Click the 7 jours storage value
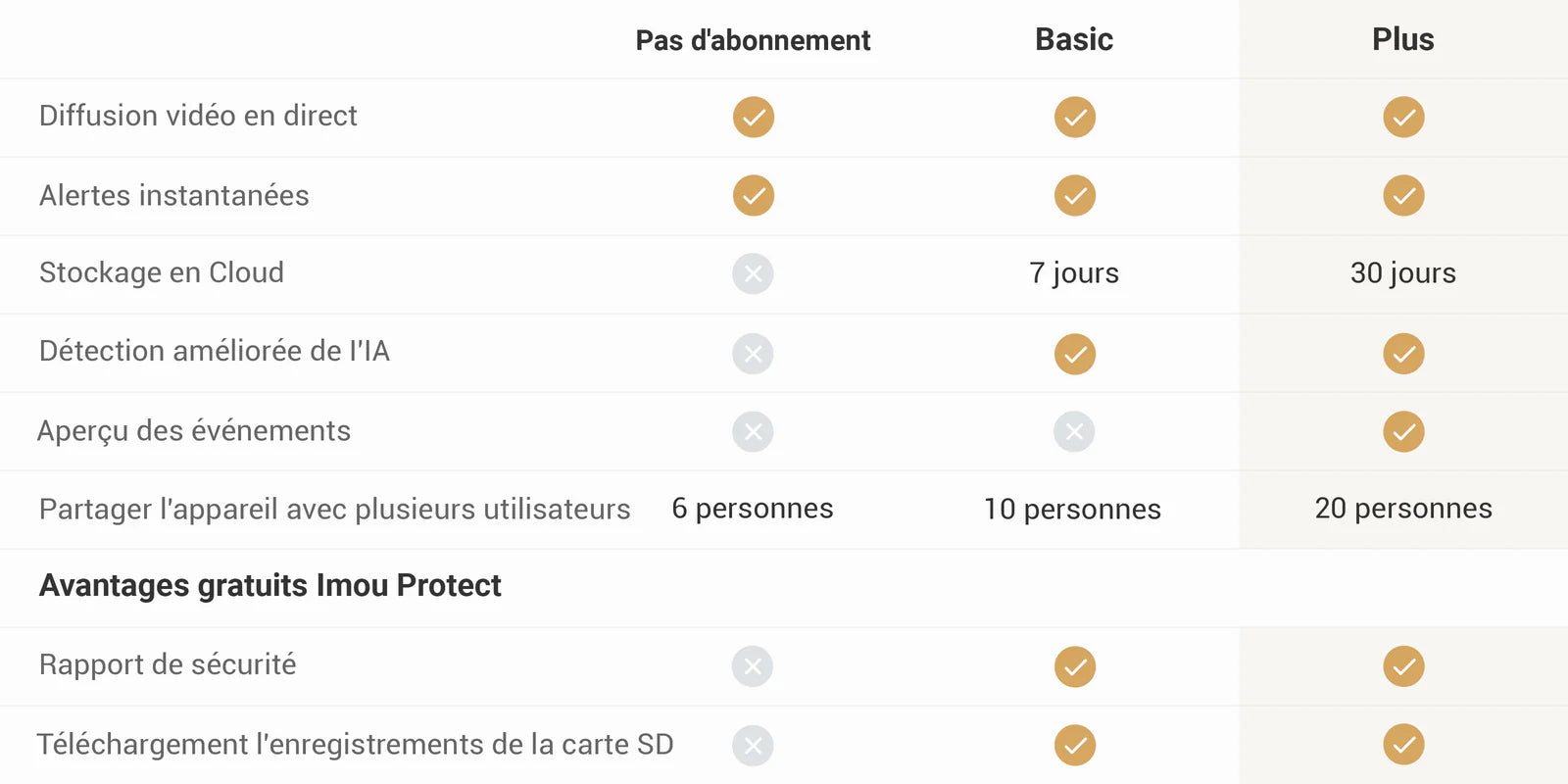 (x=1074, y=272)
